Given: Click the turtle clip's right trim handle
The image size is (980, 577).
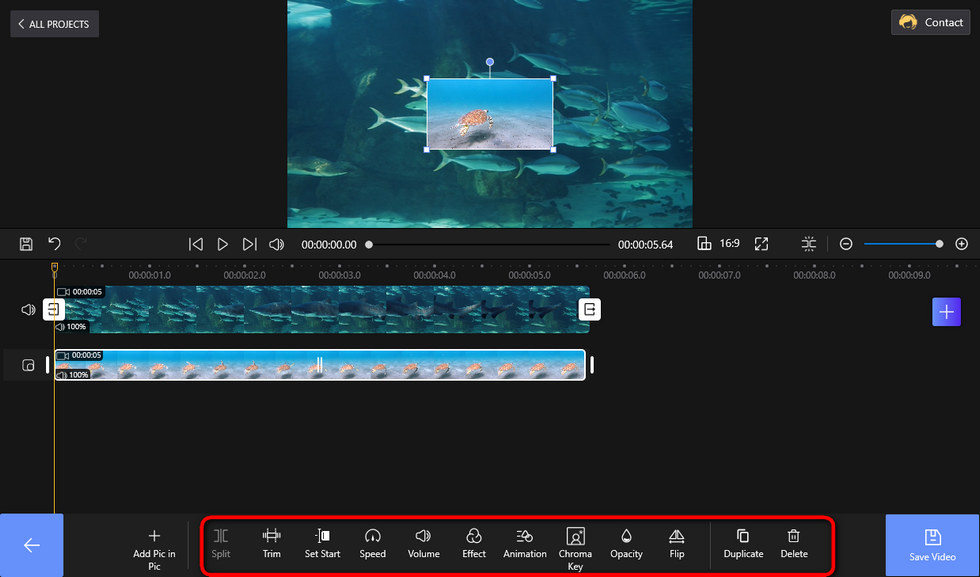Looking at the screenshot, I should pyautogui.click(x=592, y=364).
